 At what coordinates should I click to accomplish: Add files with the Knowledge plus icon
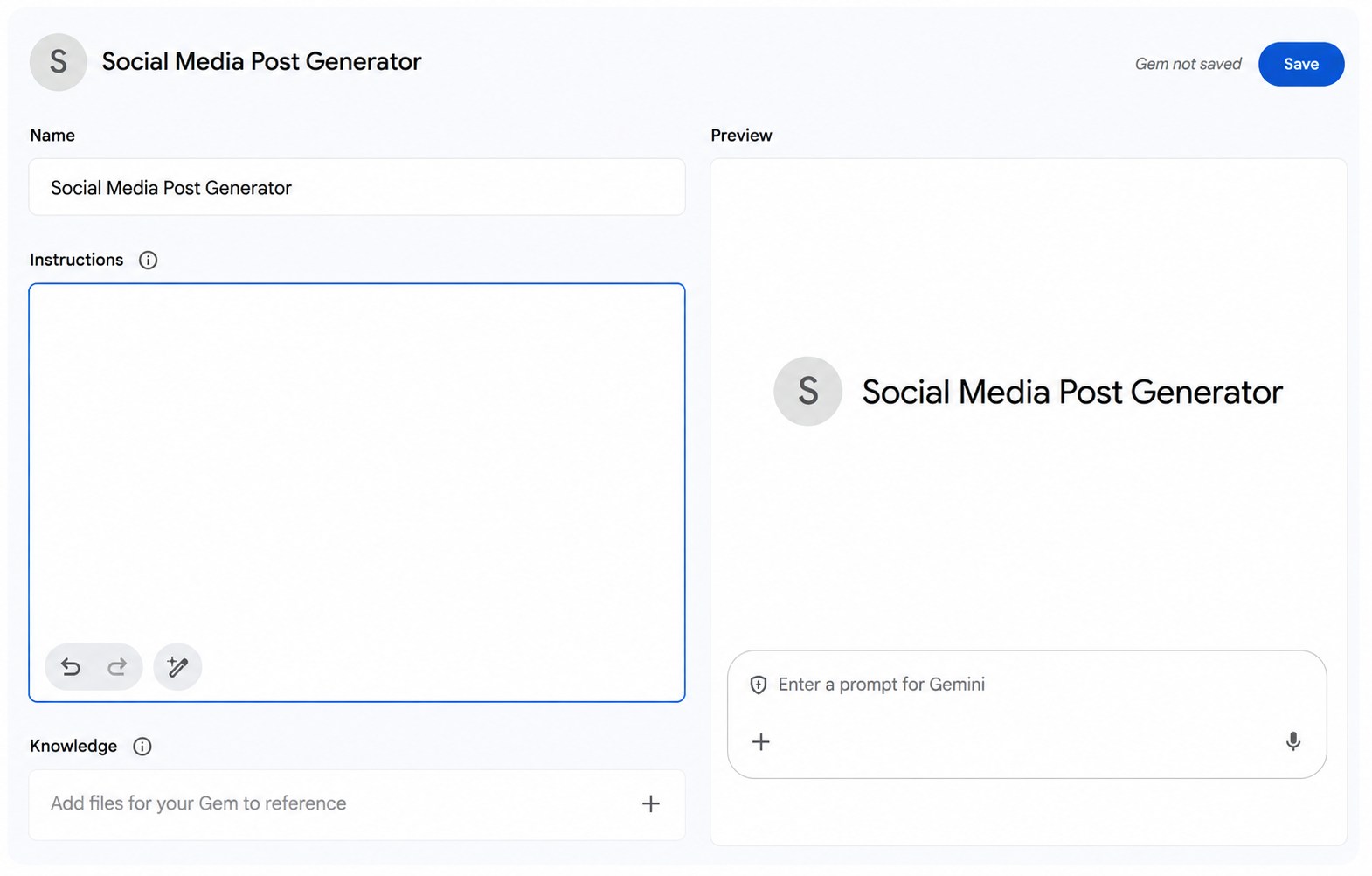650,803
